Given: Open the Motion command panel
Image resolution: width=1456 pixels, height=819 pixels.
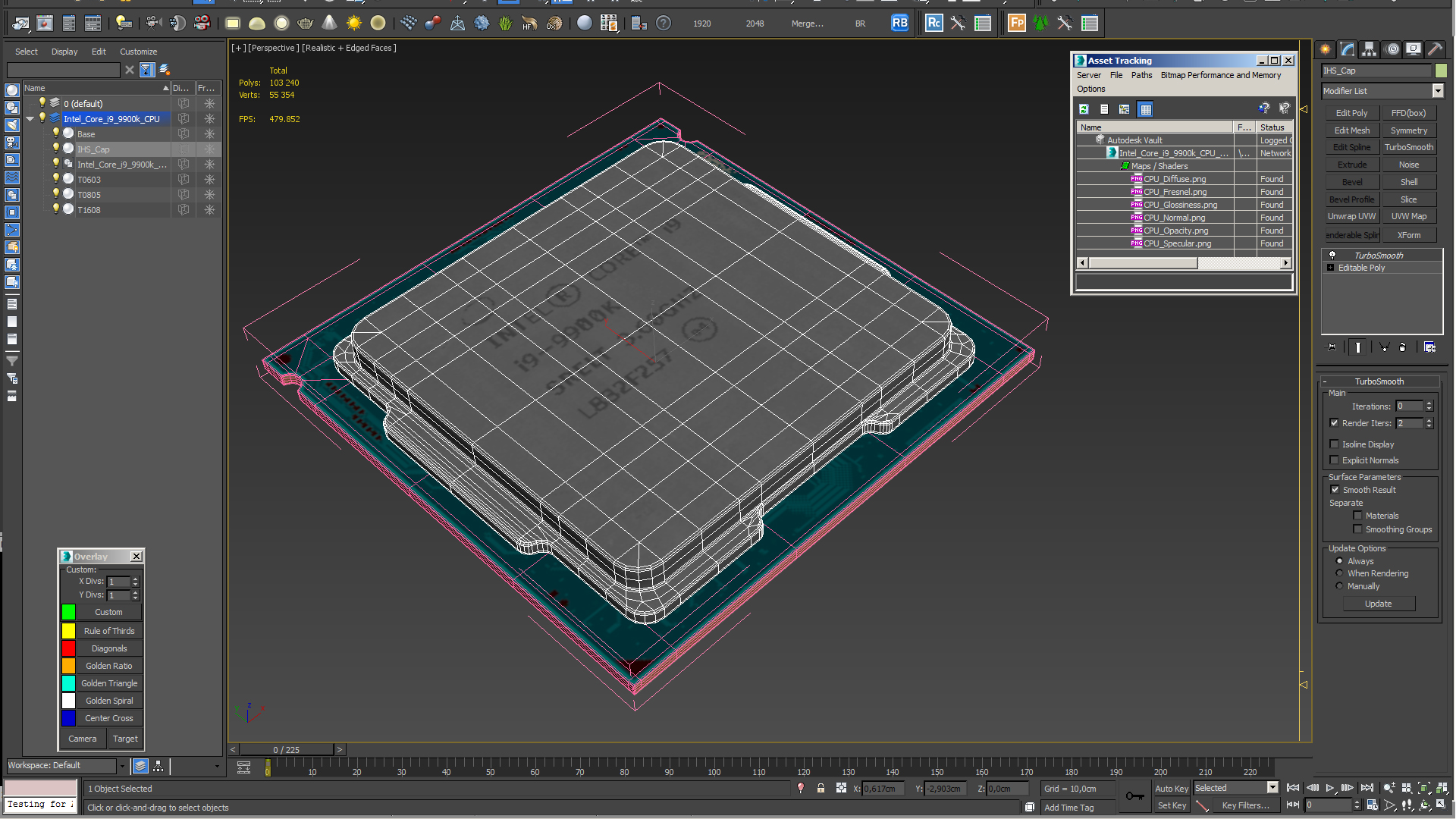Looking at the screenshot, I should click(x=1392, y=49).
